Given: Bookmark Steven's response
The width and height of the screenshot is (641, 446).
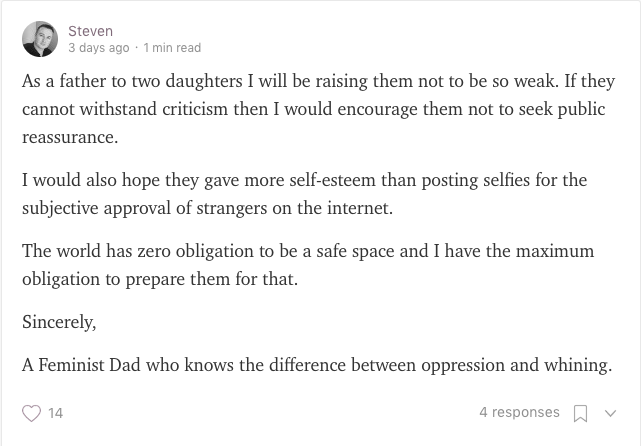Looking at the screenshot, I should pyautogui.click(x=580, y=413).
